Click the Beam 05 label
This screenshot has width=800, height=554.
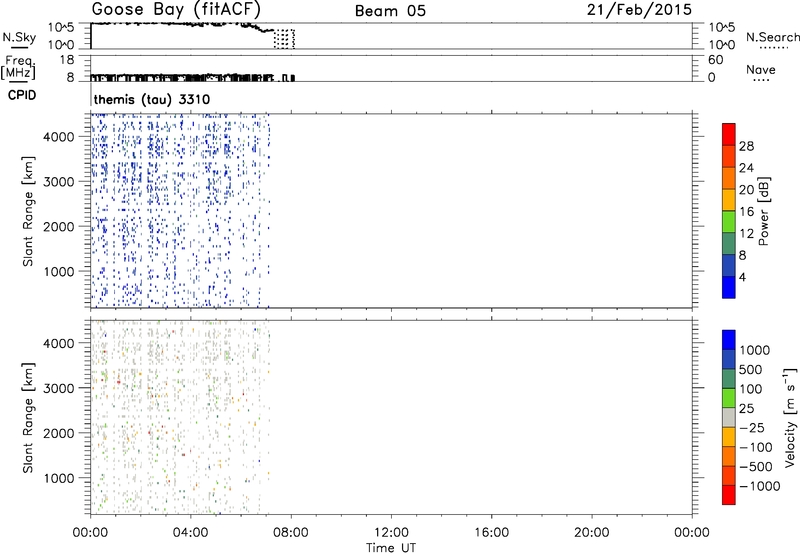(x=390, y=11)
